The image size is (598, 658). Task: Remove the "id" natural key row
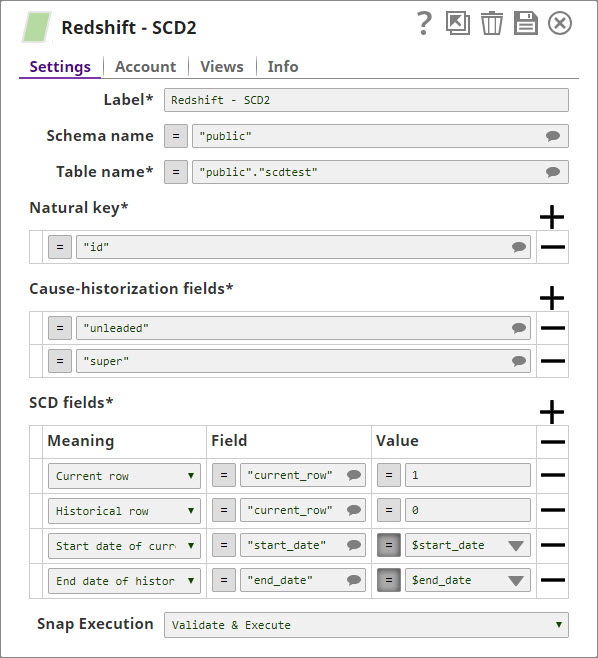point(553,247)
